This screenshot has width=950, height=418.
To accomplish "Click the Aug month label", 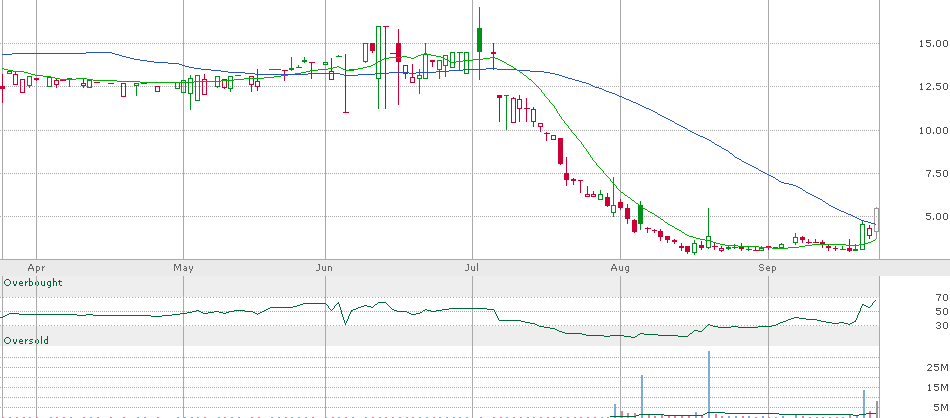I will 620,267.
